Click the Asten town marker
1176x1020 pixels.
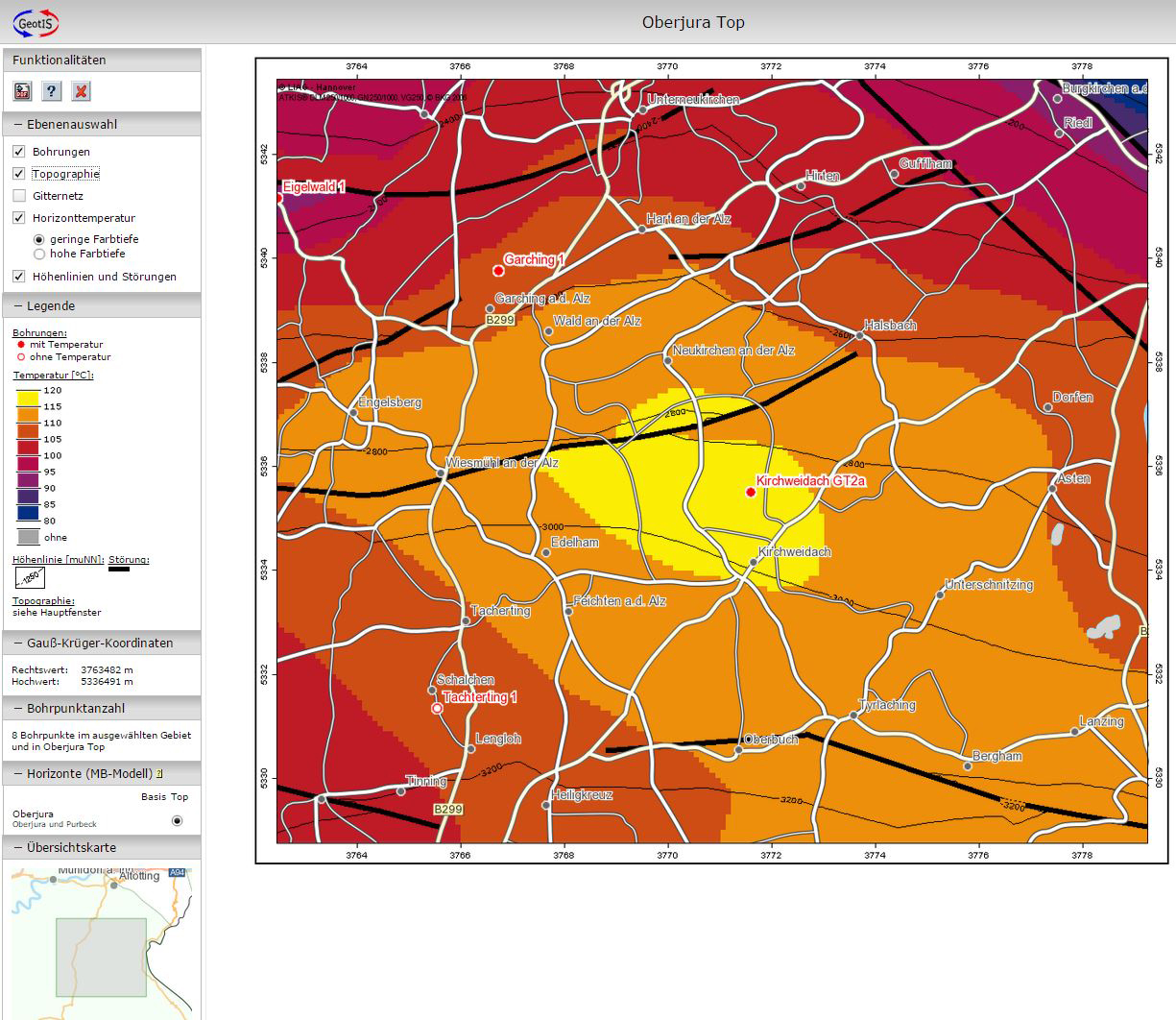1052,489
